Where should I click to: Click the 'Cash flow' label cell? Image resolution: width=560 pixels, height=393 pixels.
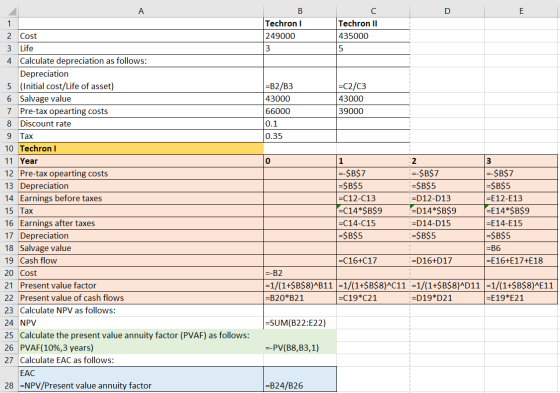click(x=141, y=260)
